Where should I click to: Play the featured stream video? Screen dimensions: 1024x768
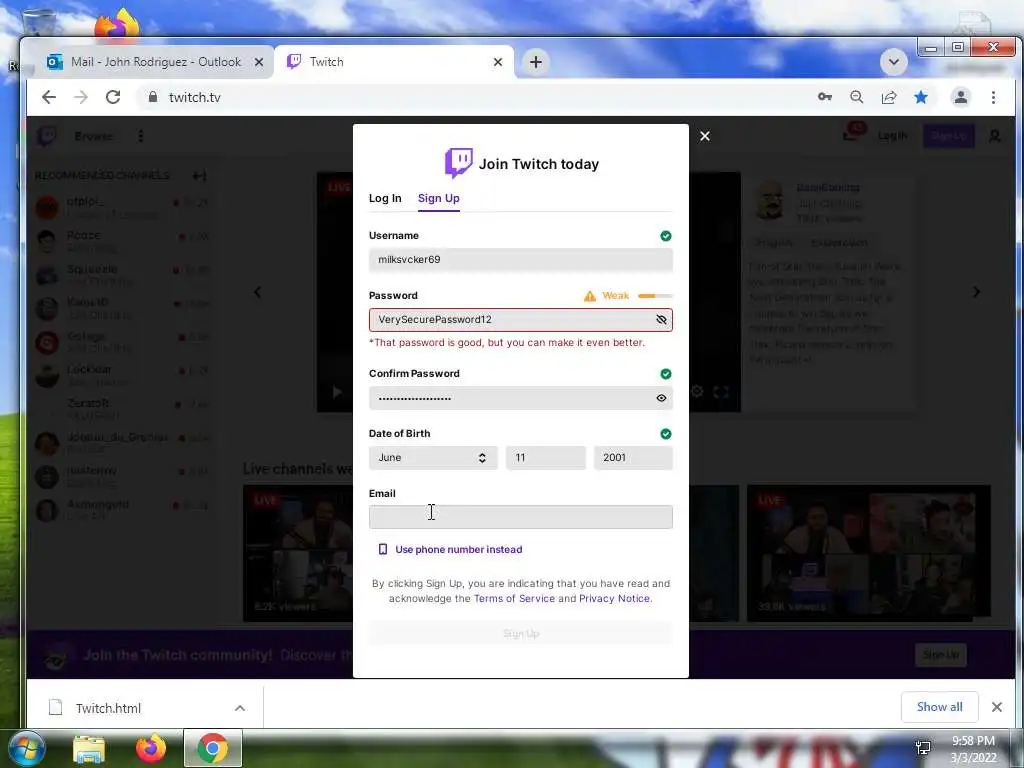pos(337,392)
